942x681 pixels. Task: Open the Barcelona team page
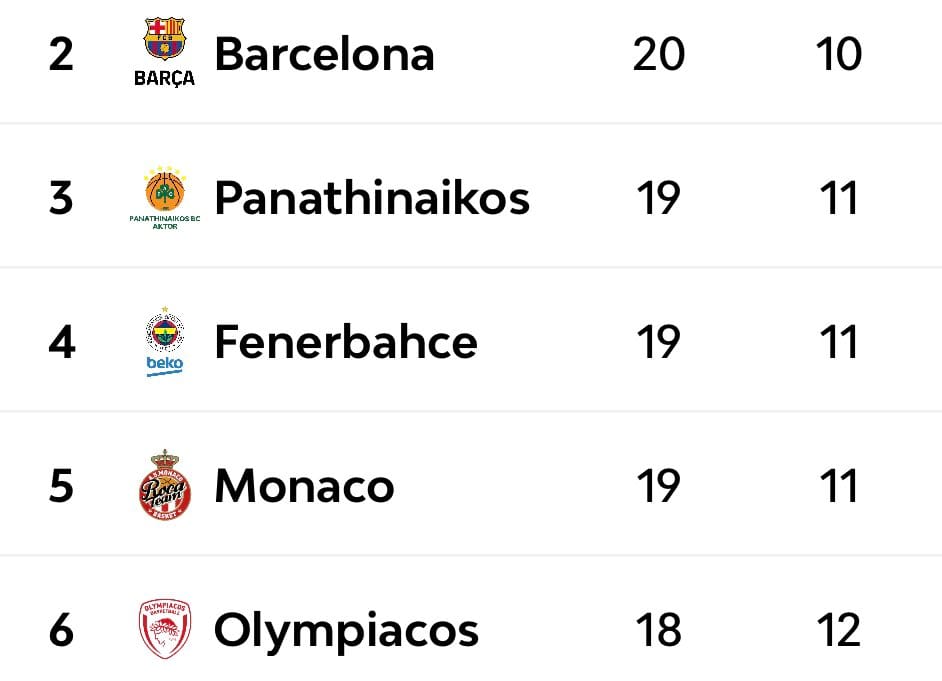pyautogui.click(x=324, y=54)
